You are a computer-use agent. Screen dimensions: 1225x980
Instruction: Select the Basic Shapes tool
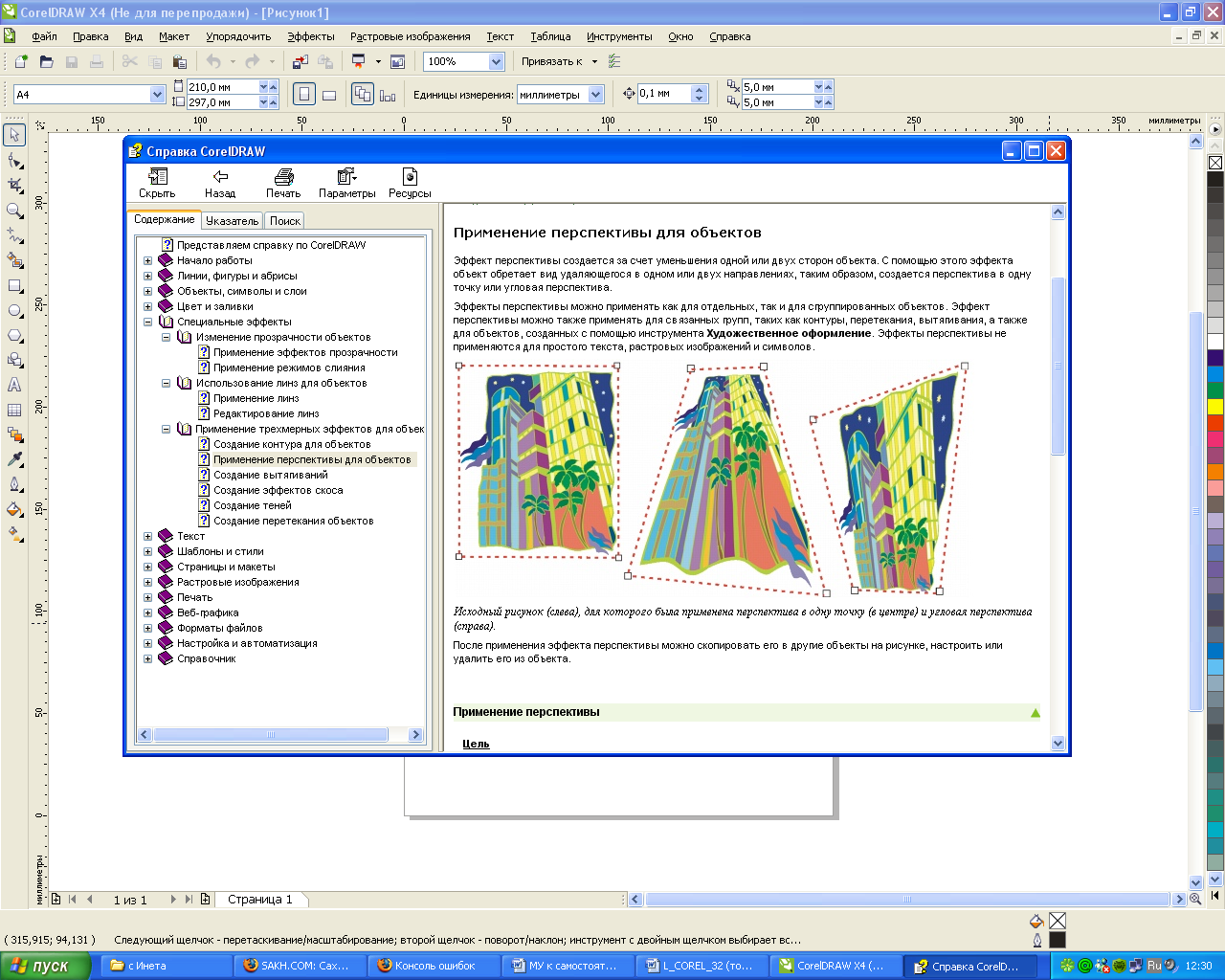[x=14, y=360]
